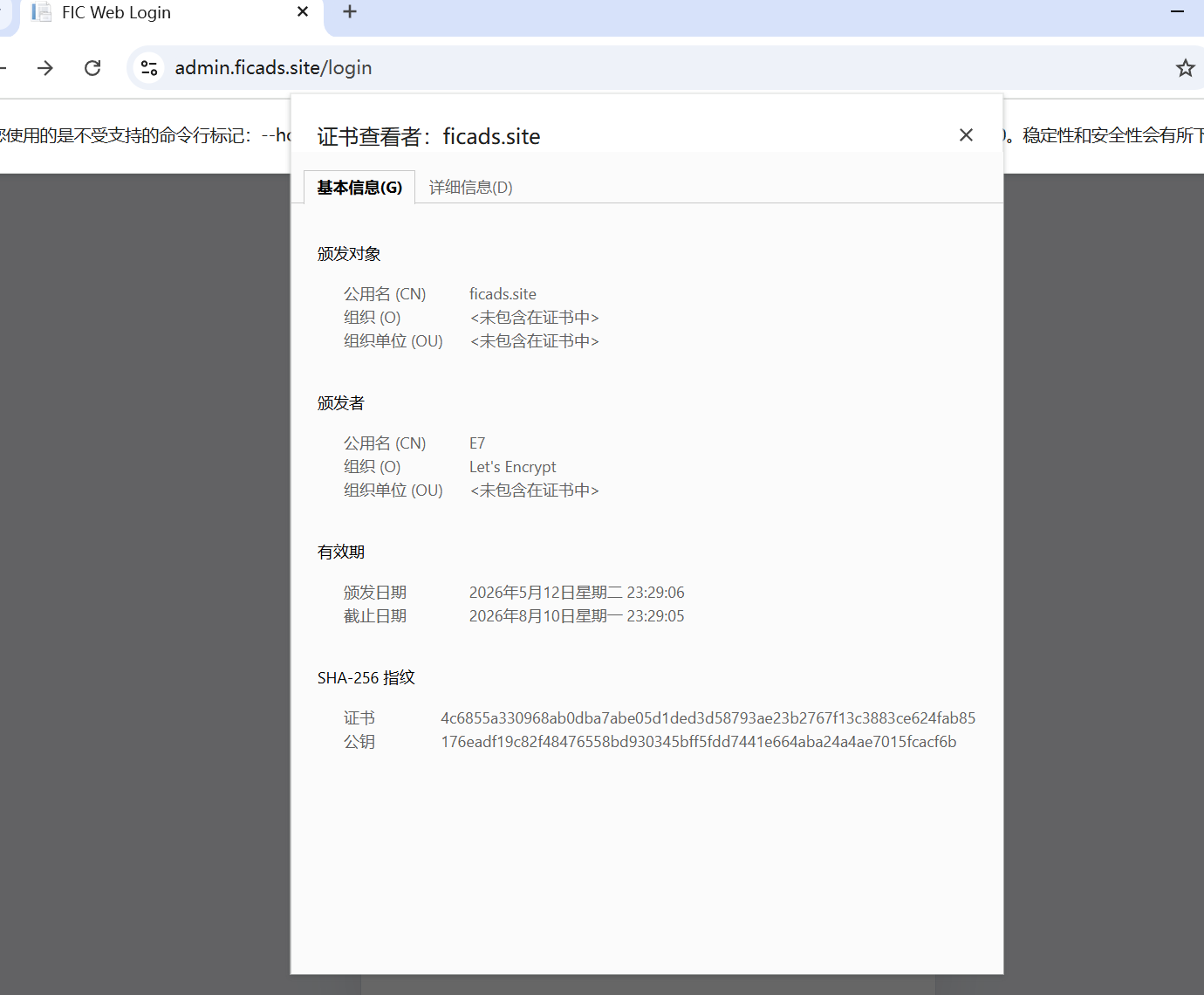The height and width of the screenshot is (995, 1204).
Task: Click the issuer 组织 (O) label
Action: coord(373,467)
